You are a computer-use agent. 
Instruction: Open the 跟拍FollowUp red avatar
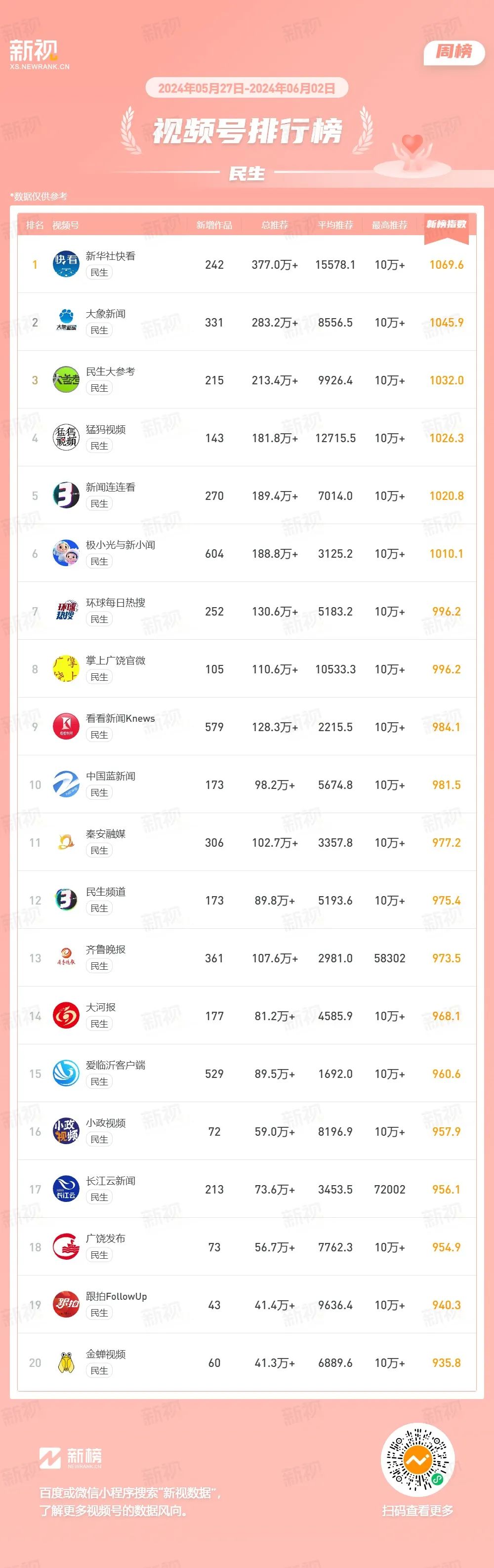tap(66, 1305)
